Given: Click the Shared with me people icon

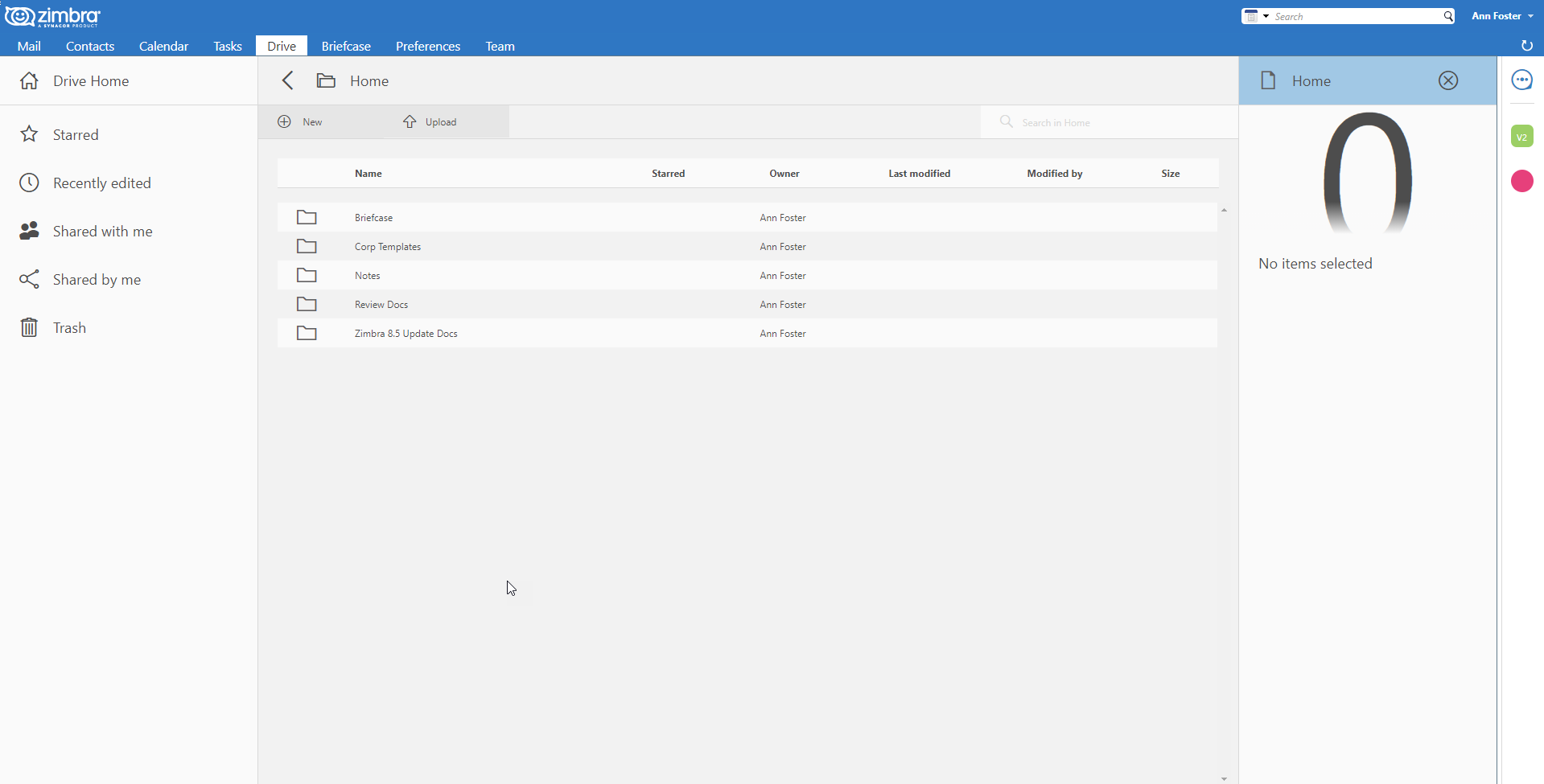Looking at the screenshot, I should [x=29, y=231].
